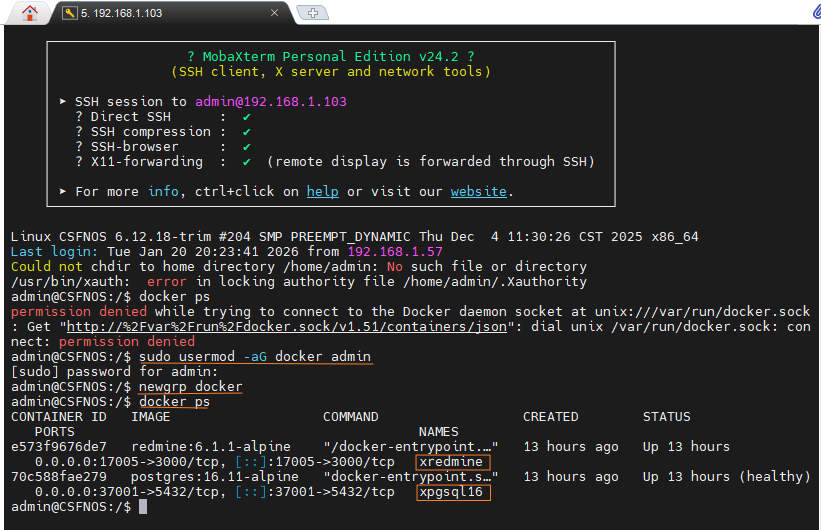Place cursor at the final terminal prompt

144,507
